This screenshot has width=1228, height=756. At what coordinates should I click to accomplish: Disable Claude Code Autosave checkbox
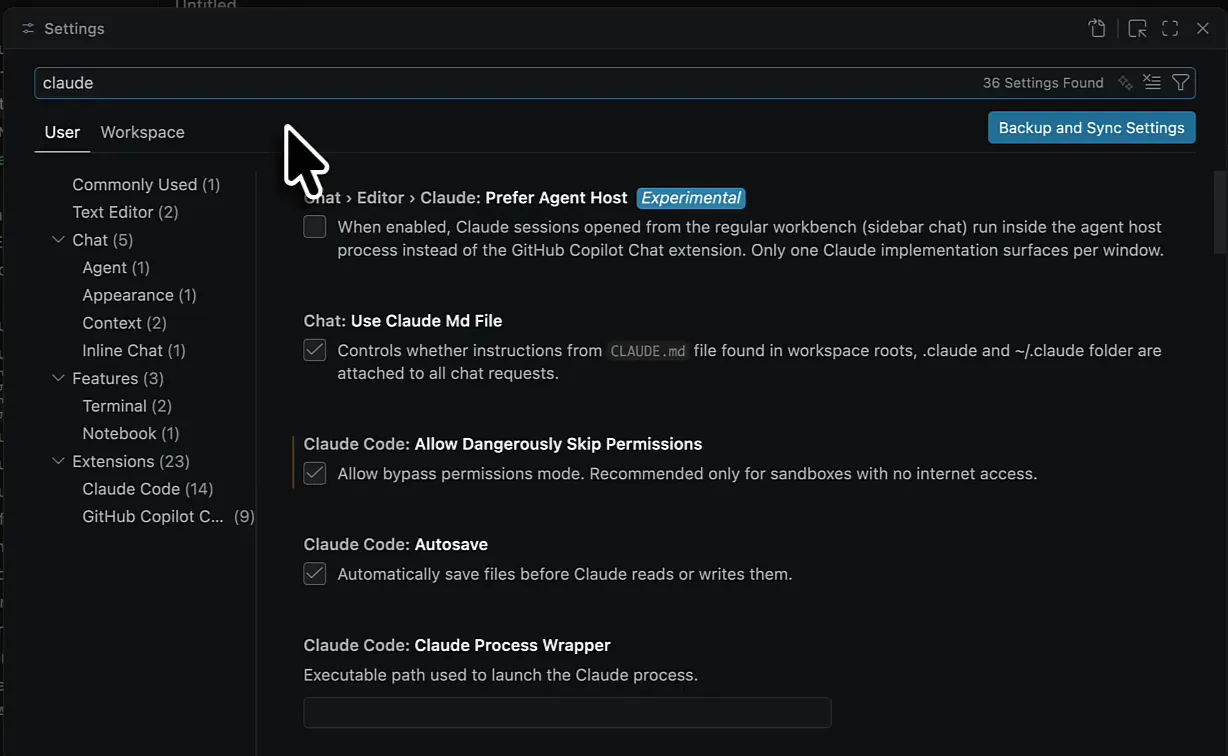click(x=315, y=574)
